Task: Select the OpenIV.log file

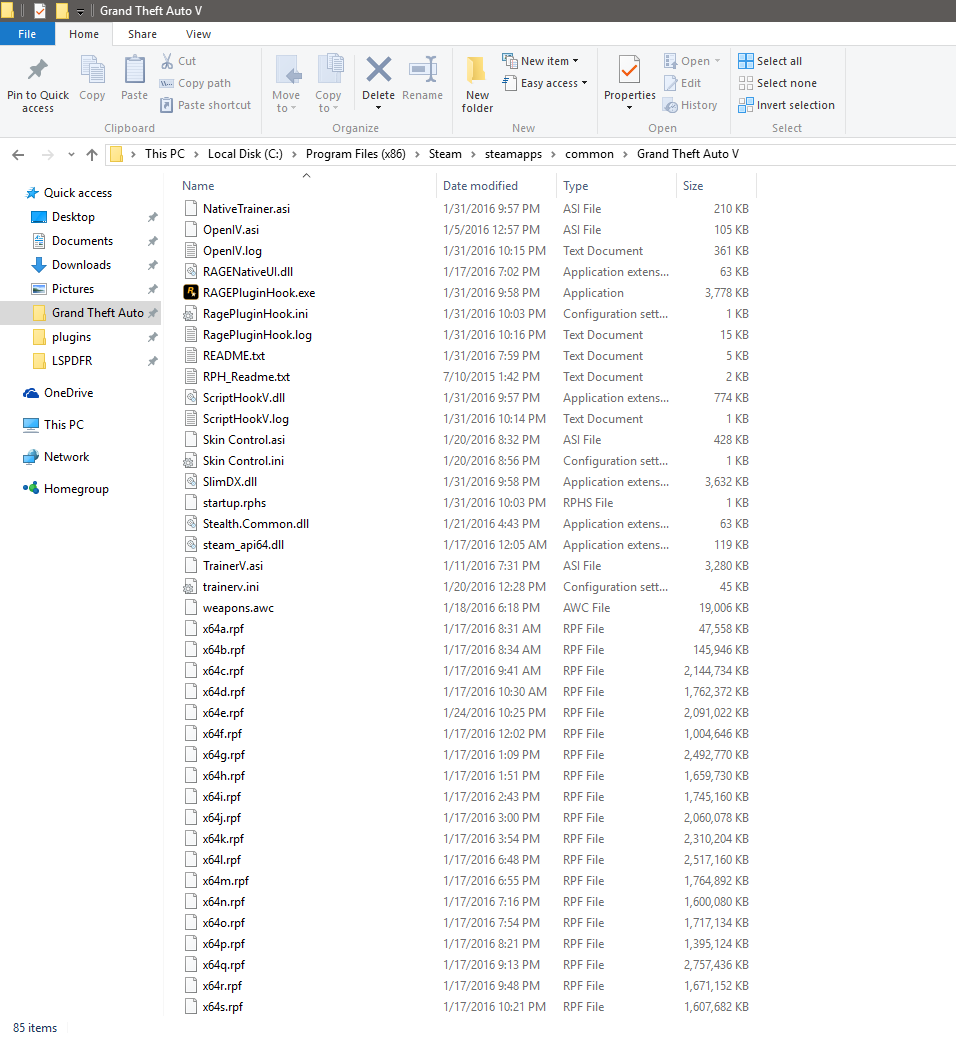Action: [x=232, y=251]
